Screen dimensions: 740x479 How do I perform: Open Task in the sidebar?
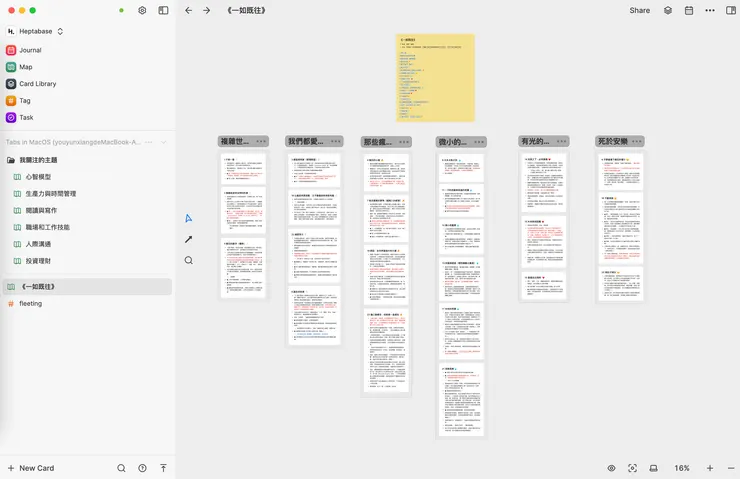point(26,118)
